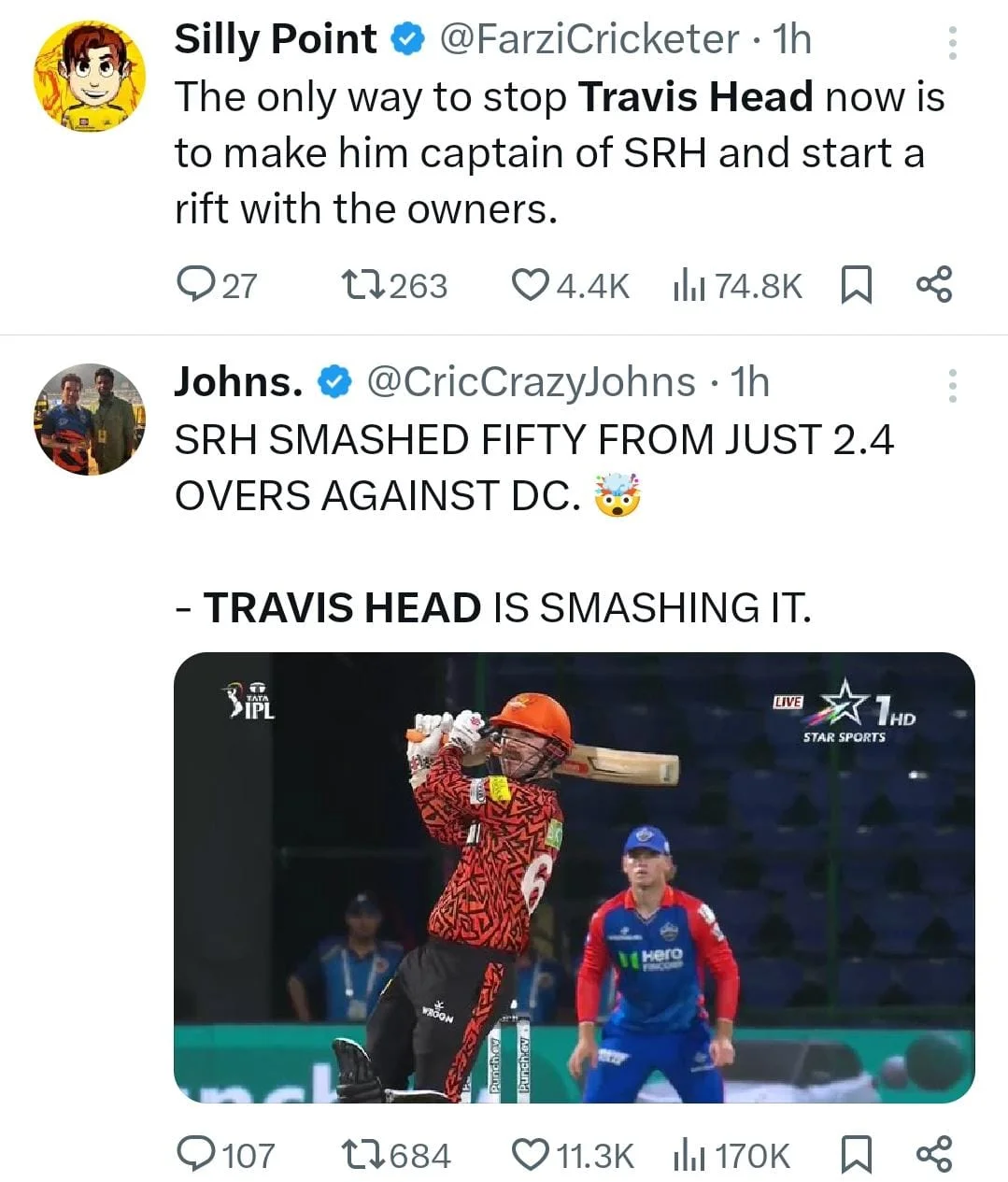Share the Johns SRH tweet
Viewport: 1008px width, 1182px height.
(x=934, y=1155)
